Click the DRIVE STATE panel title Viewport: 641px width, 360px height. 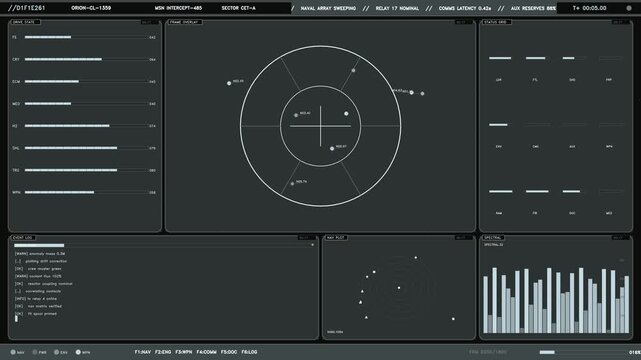[25, 22]
